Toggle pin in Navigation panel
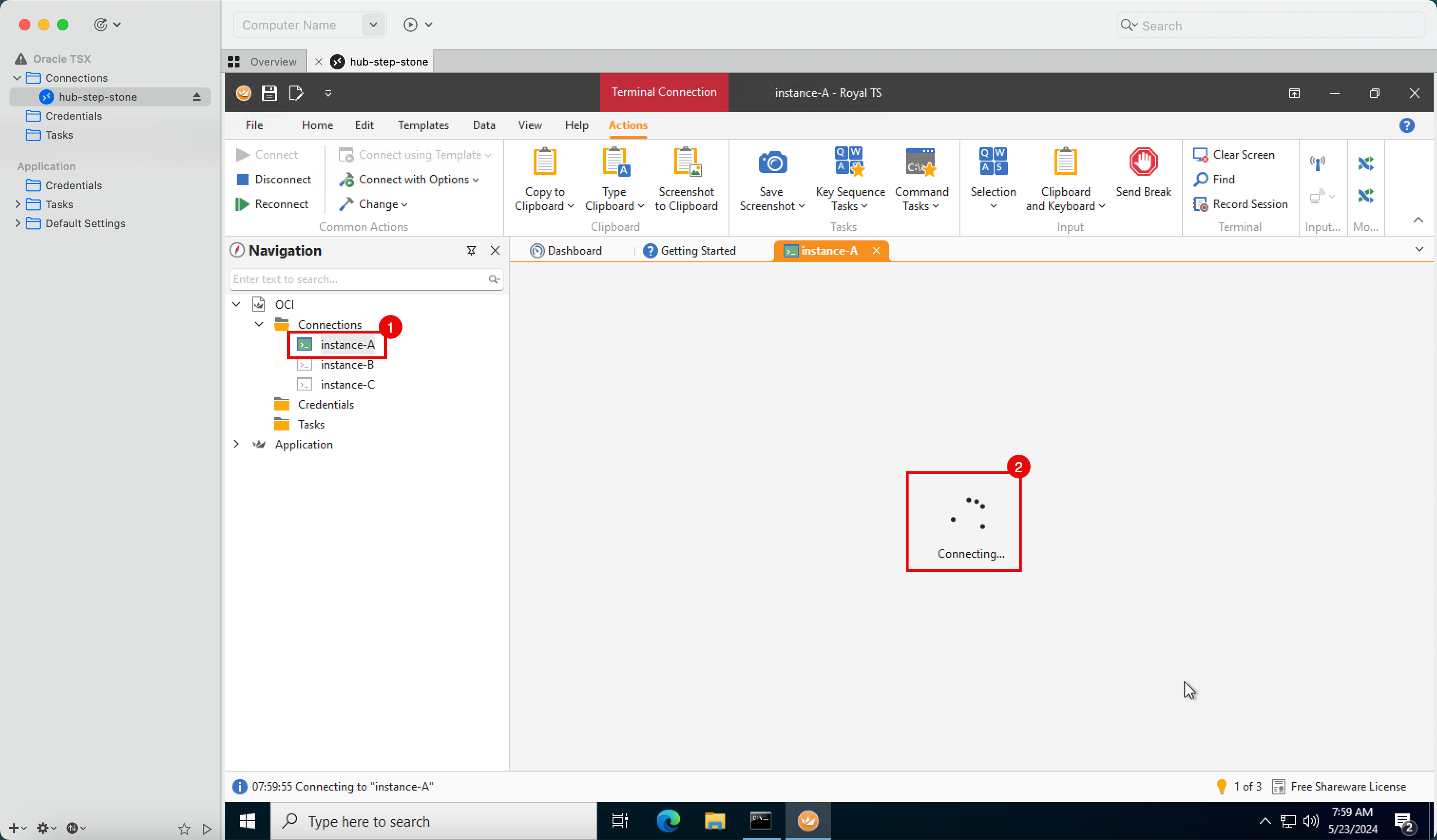This screenshot has height=840, width=1437. click(x=471, y=250)
